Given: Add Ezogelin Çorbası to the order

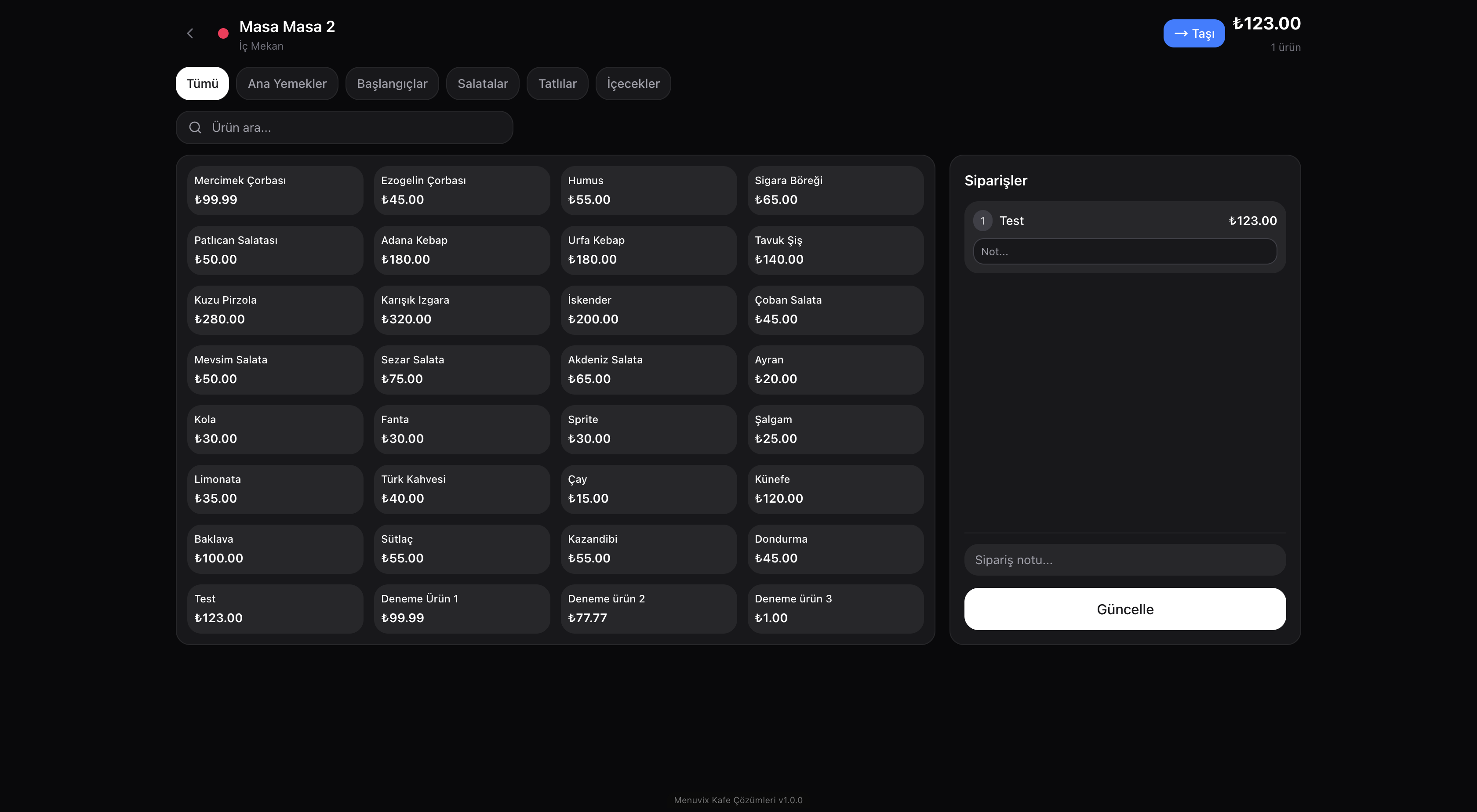Looking at the screenshot, I should (x=462, y=191).
